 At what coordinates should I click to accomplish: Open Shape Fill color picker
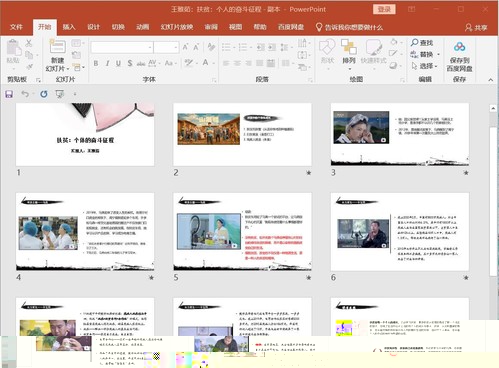point(395,43)
